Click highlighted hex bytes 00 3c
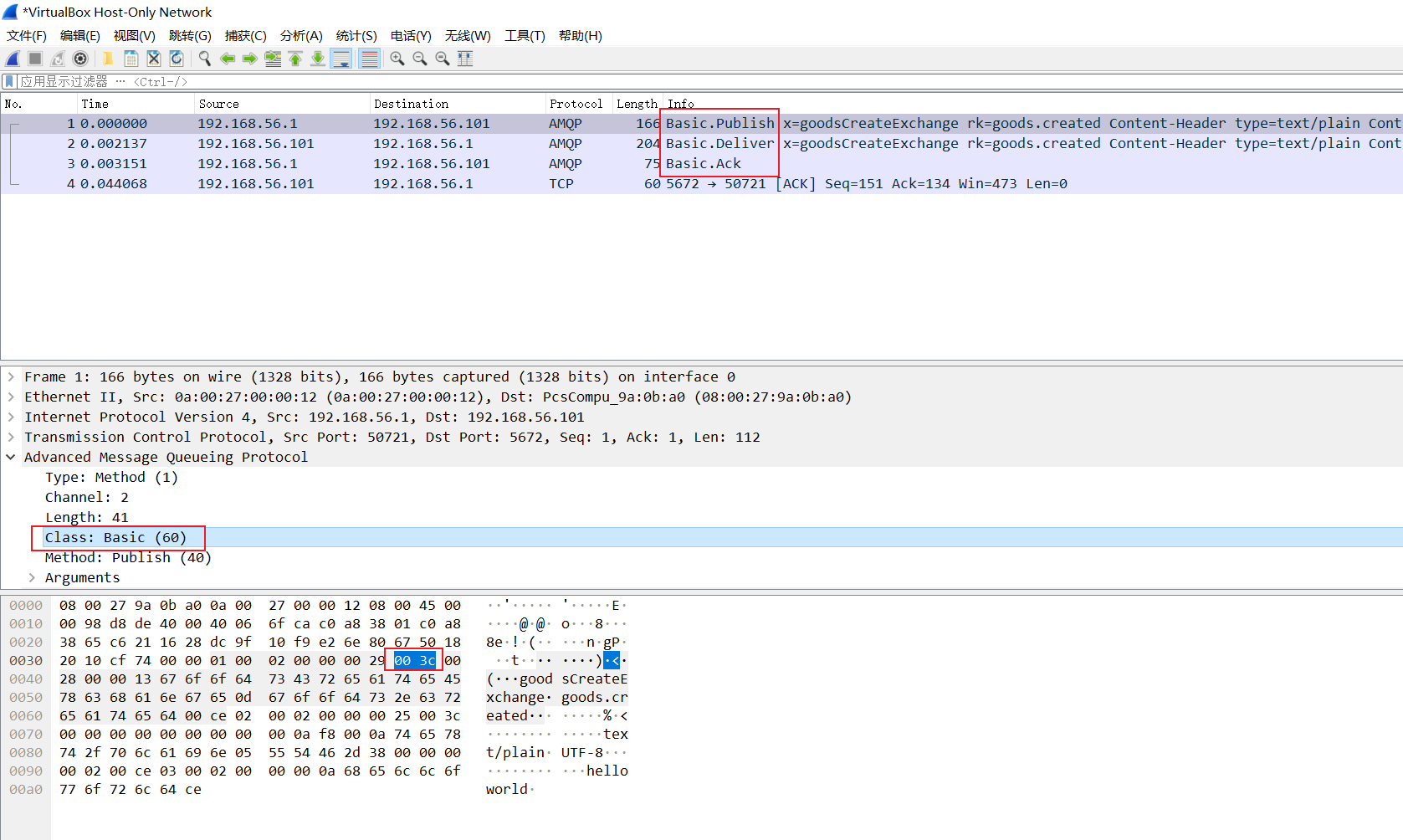 pyautogui.click(x=415, y=661)
